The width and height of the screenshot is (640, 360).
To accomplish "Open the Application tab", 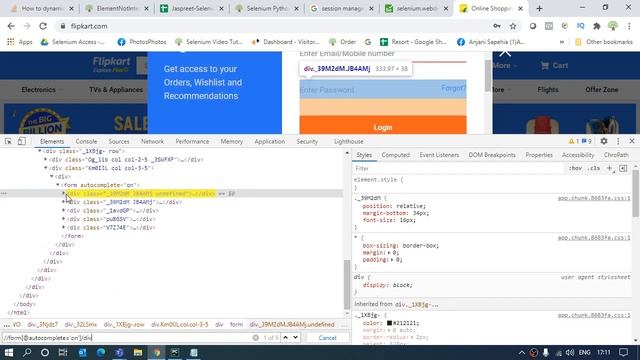I will pyautogui.click(x=269, y=141).
